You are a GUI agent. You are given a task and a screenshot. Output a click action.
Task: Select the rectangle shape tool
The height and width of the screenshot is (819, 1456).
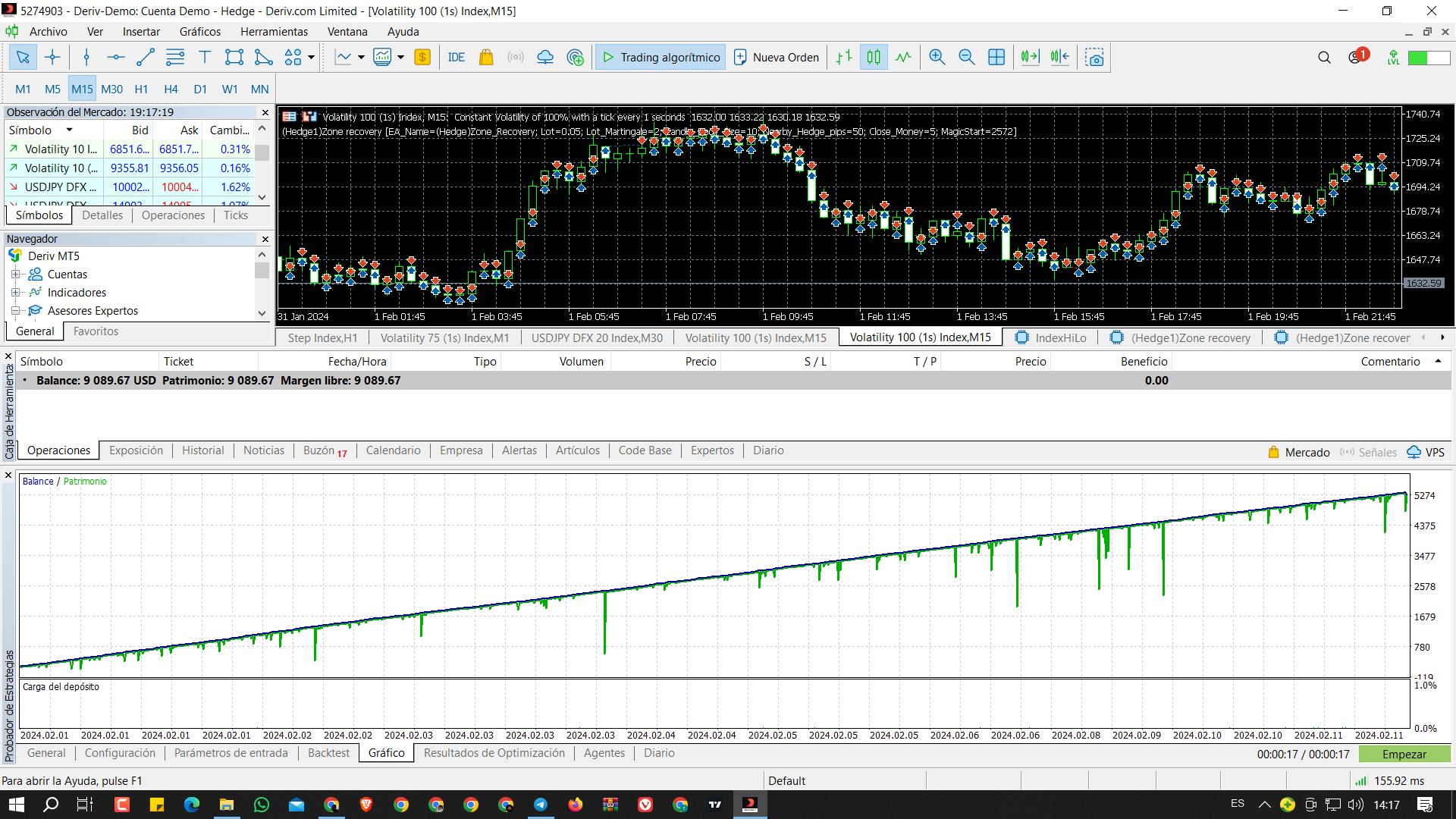click(234, 58)
